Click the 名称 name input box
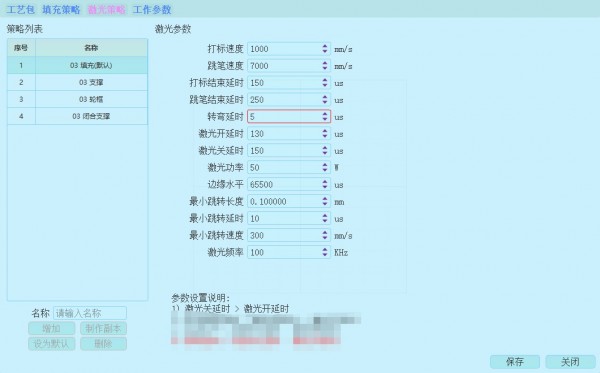 tap(90, 313)
